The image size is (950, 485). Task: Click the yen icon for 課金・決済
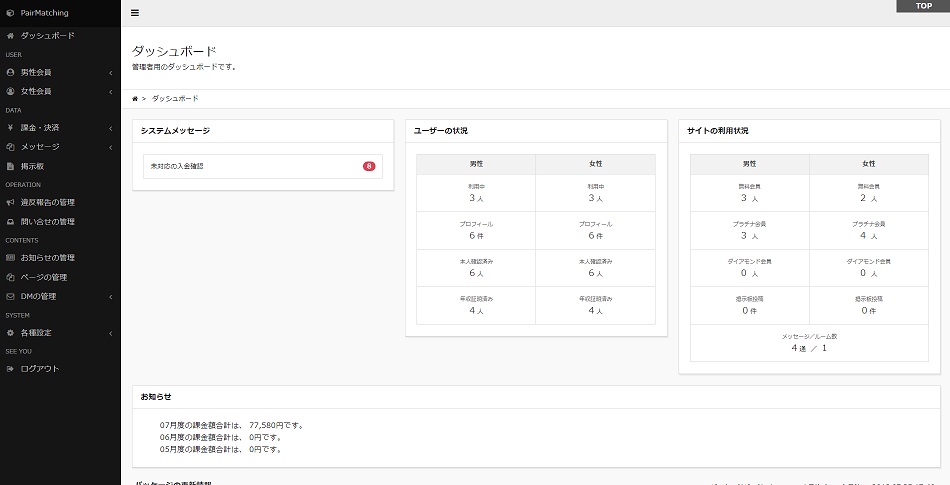coord(10,128)
